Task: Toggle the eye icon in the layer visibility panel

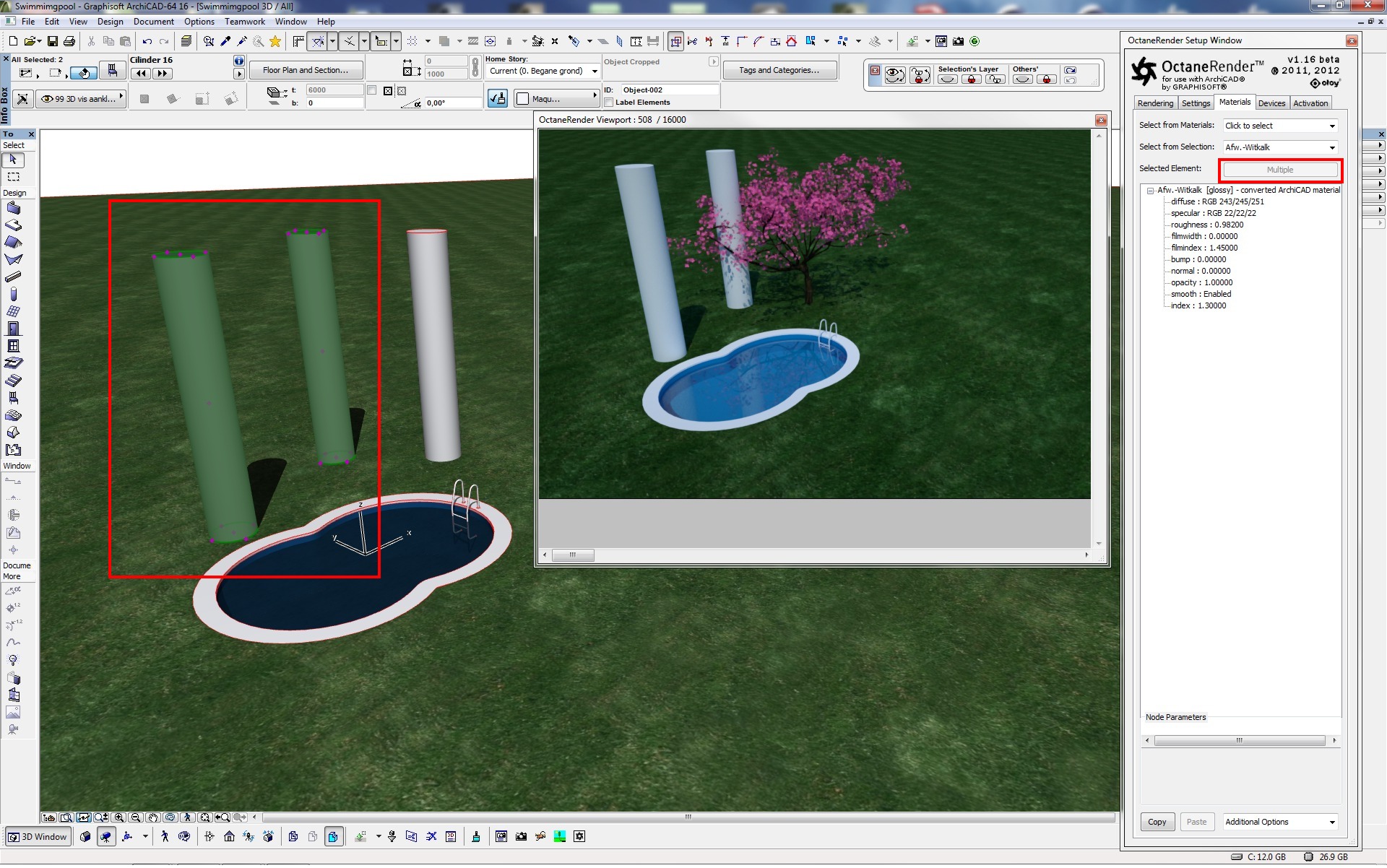Action: click(895, 74)
